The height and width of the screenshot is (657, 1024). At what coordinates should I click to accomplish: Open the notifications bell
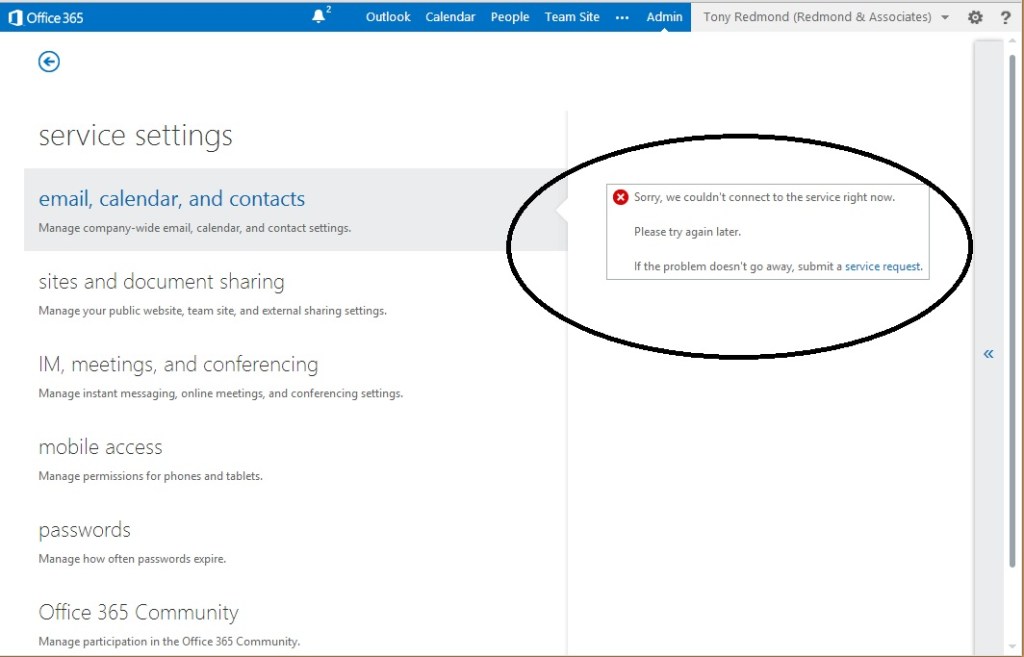point(318,14)
